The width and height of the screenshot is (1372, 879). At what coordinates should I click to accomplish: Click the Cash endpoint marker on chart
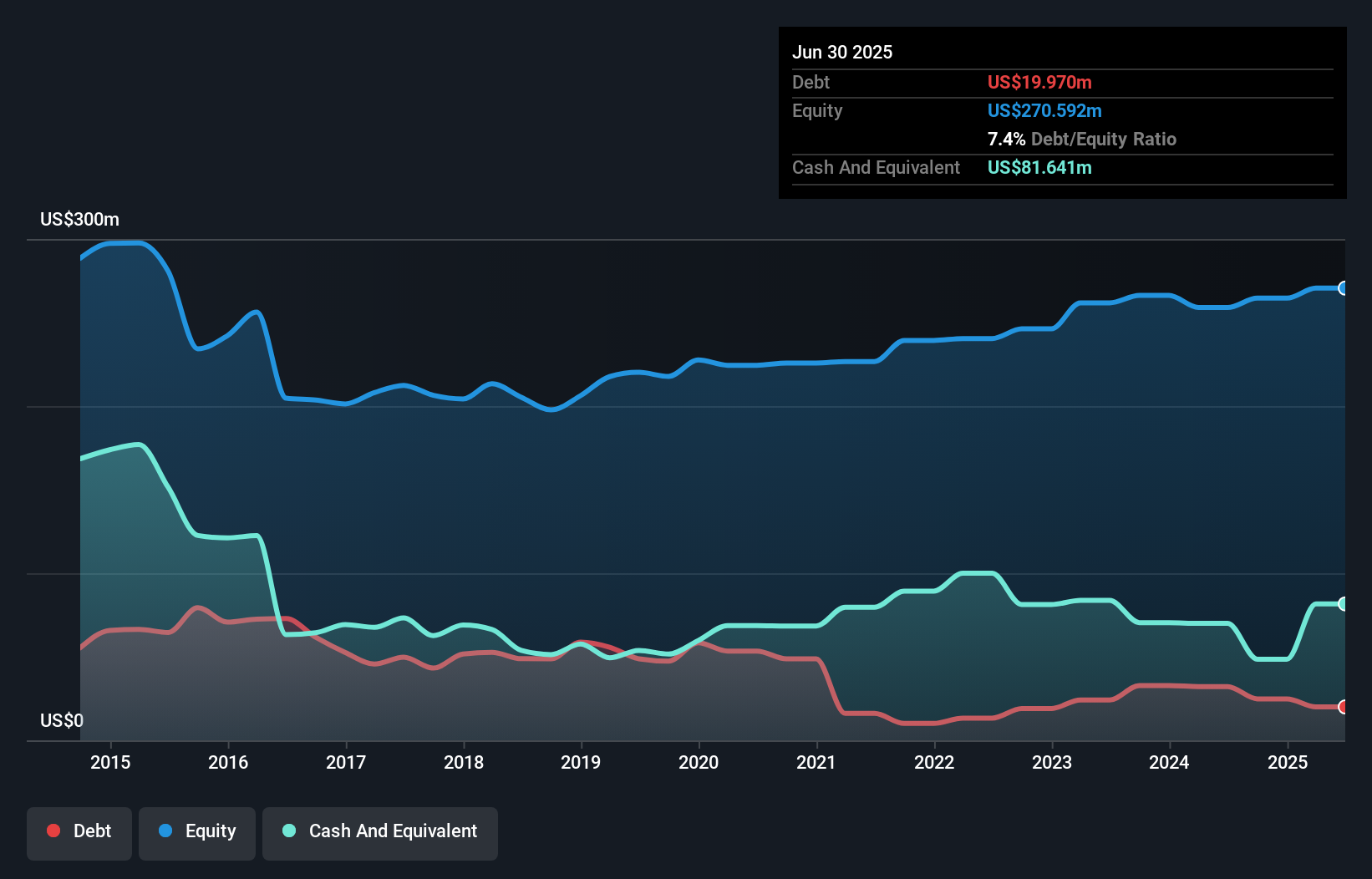tap(1343, 603)
